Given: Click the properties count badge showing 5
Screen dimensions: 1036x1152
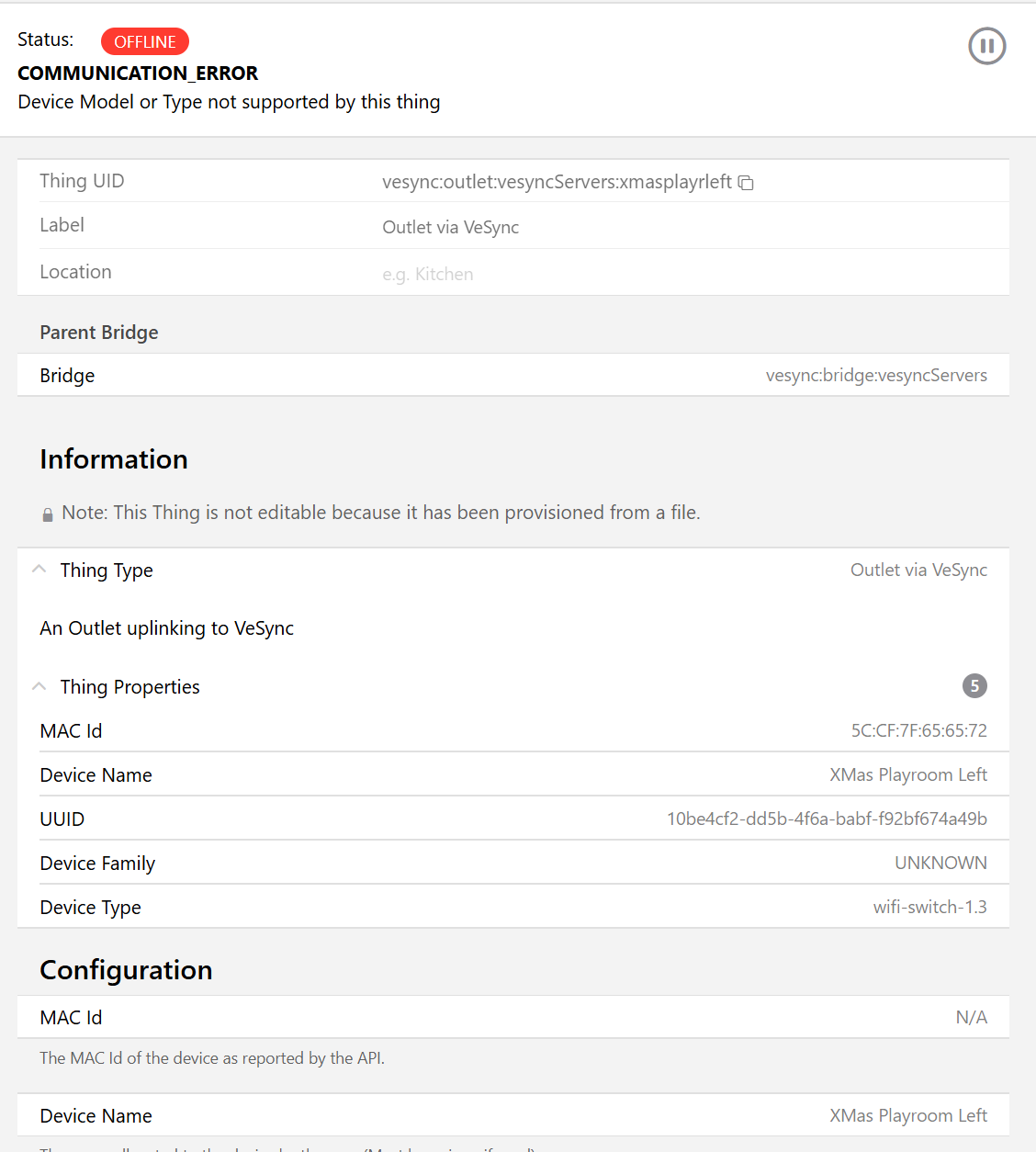Looking at the screenshot, I should point(974,686).
